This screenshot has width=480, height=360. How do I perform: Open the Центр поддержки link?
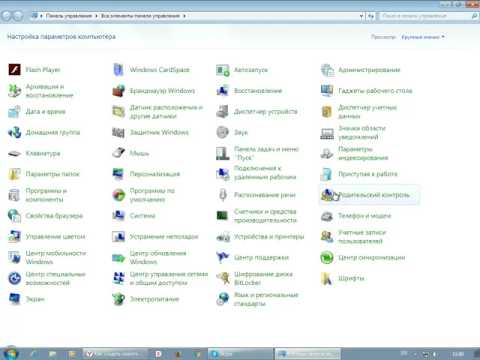[261, 257]
